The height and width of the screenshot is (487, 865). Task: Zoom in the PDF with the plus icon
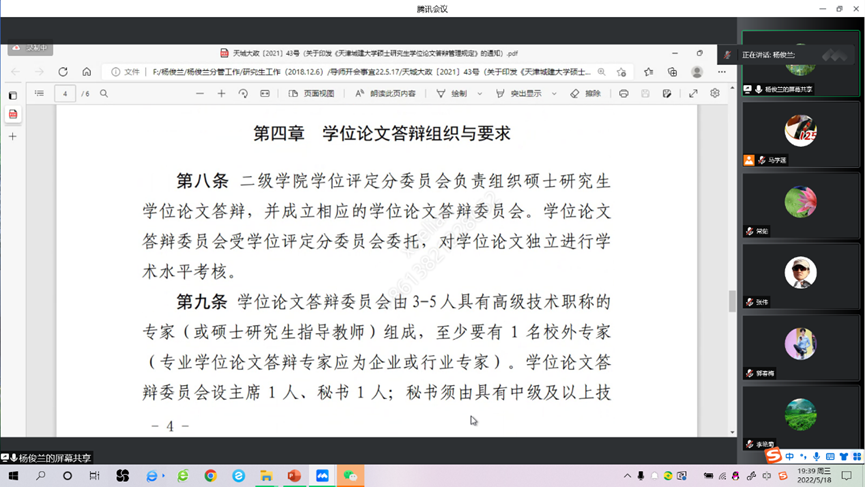click(221, 94)
